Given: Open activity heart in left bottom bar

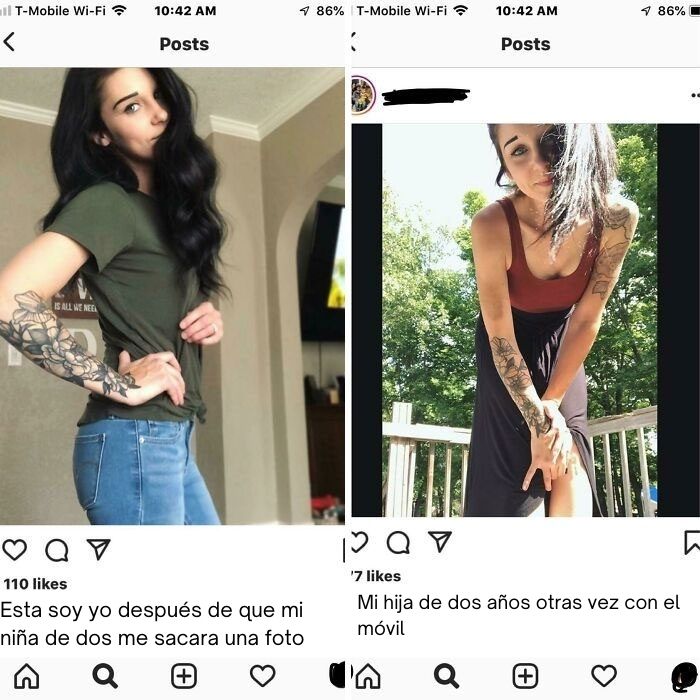Looking at the screenshot, I should click(x=262, y=676).
